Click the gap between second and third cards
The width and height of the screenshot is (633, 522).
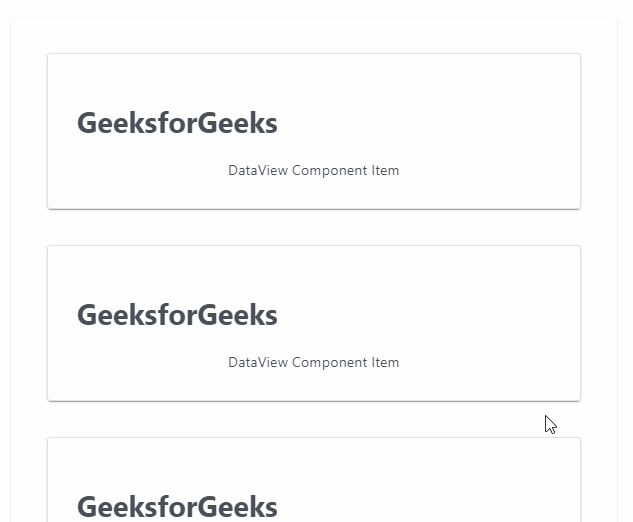(314, 419)
